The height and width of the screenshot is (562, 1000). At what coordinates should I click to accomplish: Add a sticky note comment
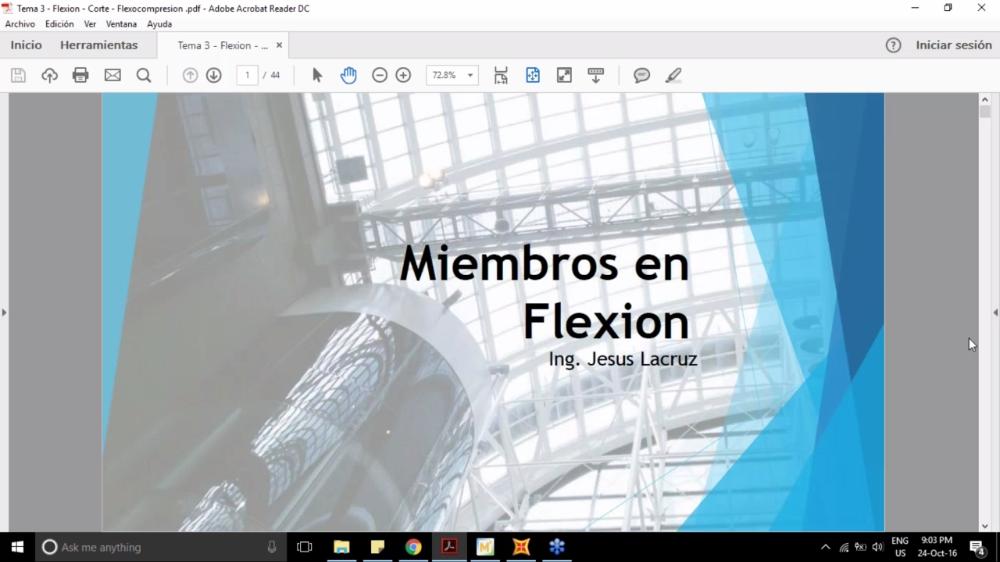[x=642, y=75]
